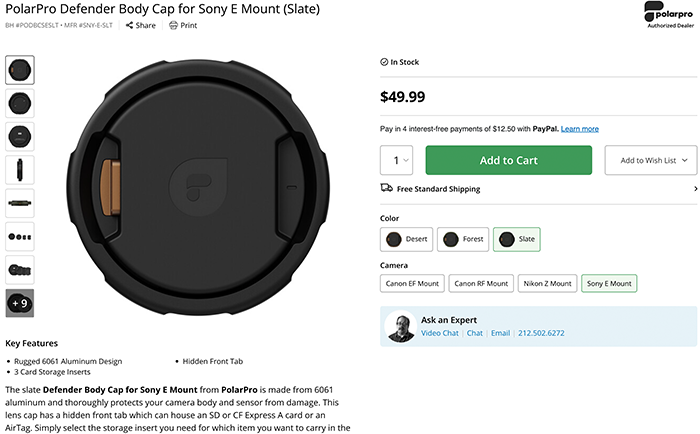Open the +9 more images thumbnail

point(20,303)
